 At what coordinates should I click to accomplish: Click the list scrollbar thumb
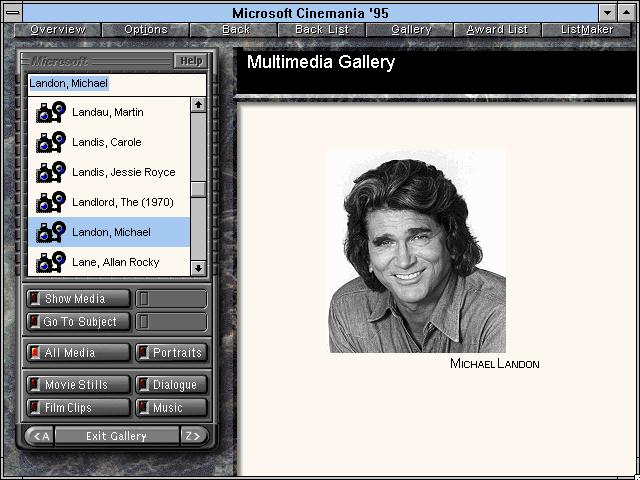pos(198,189)
